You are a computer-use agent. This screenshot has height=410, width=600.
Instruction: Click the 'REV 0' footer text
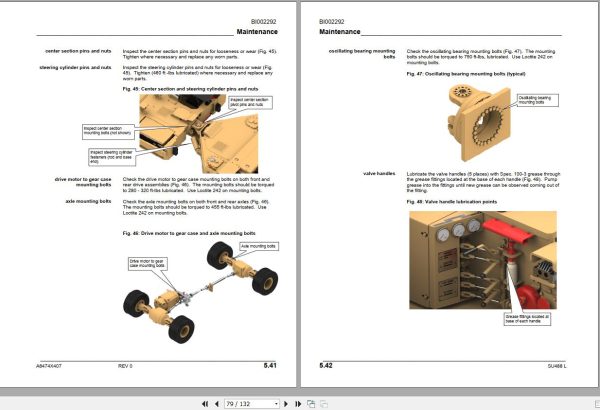[x=125, y=366]
